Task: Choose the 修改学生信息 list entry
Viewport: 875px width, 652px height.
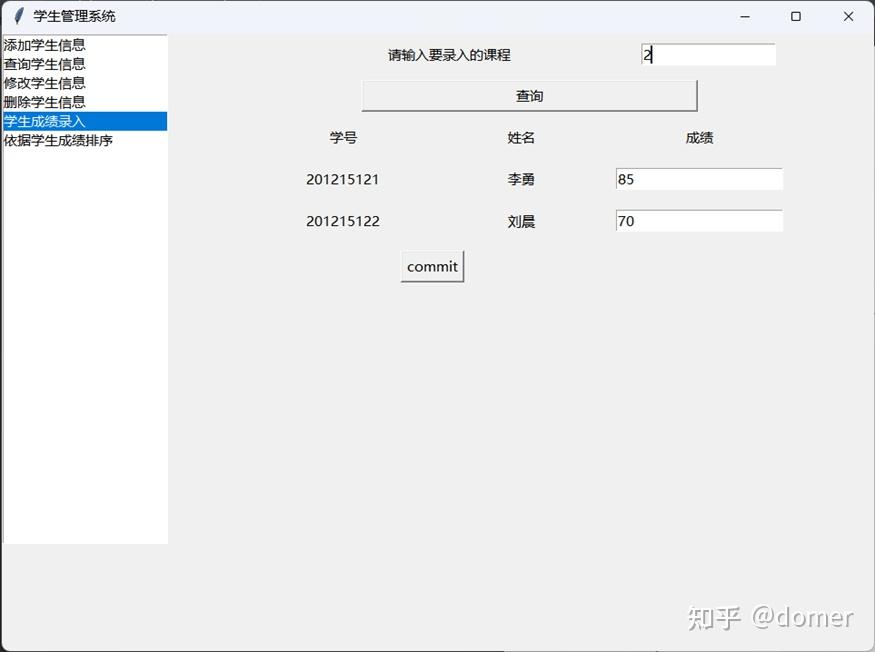Action: click(85, 83)
